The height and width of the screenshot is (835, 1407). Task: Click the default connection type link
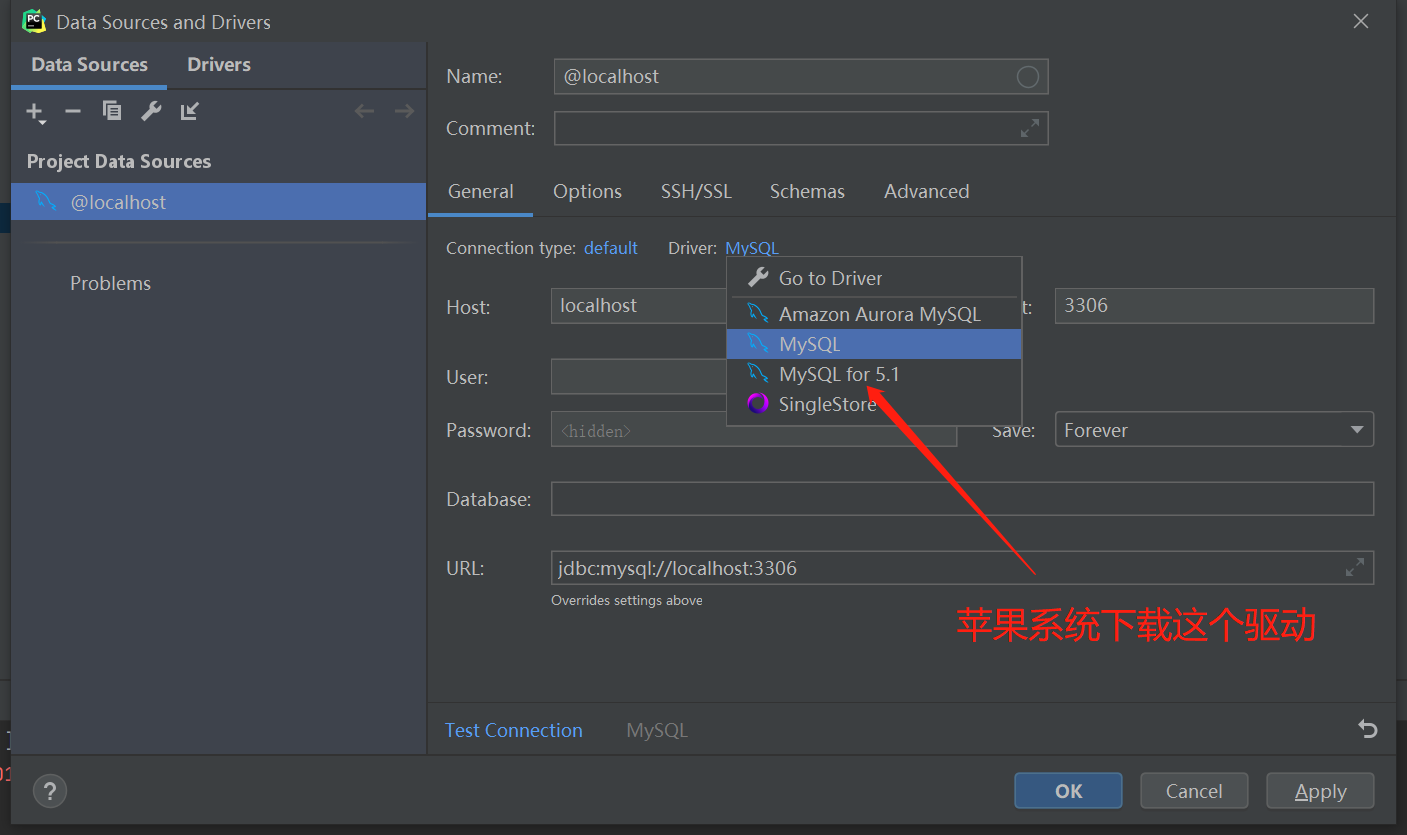click(x=611, y=248)
